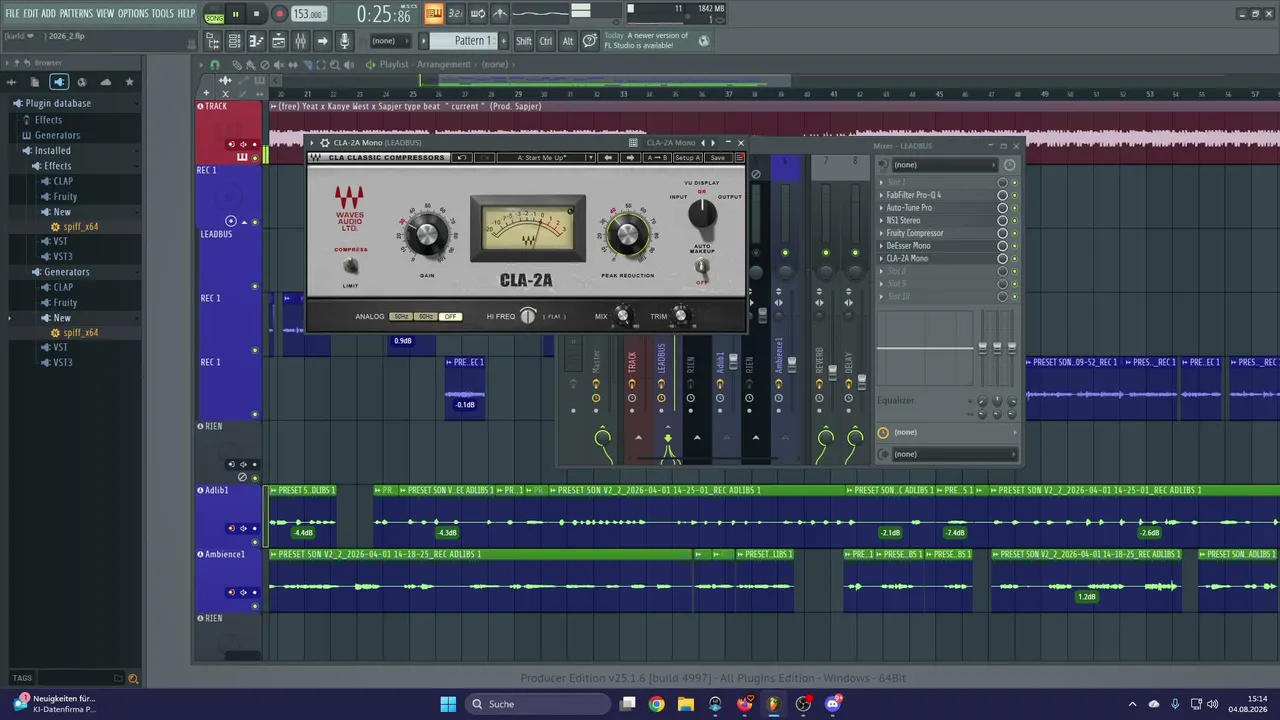Open File Explorer from the taskbar
Viewport: 1280px width, 720px height.
(686, 704)
